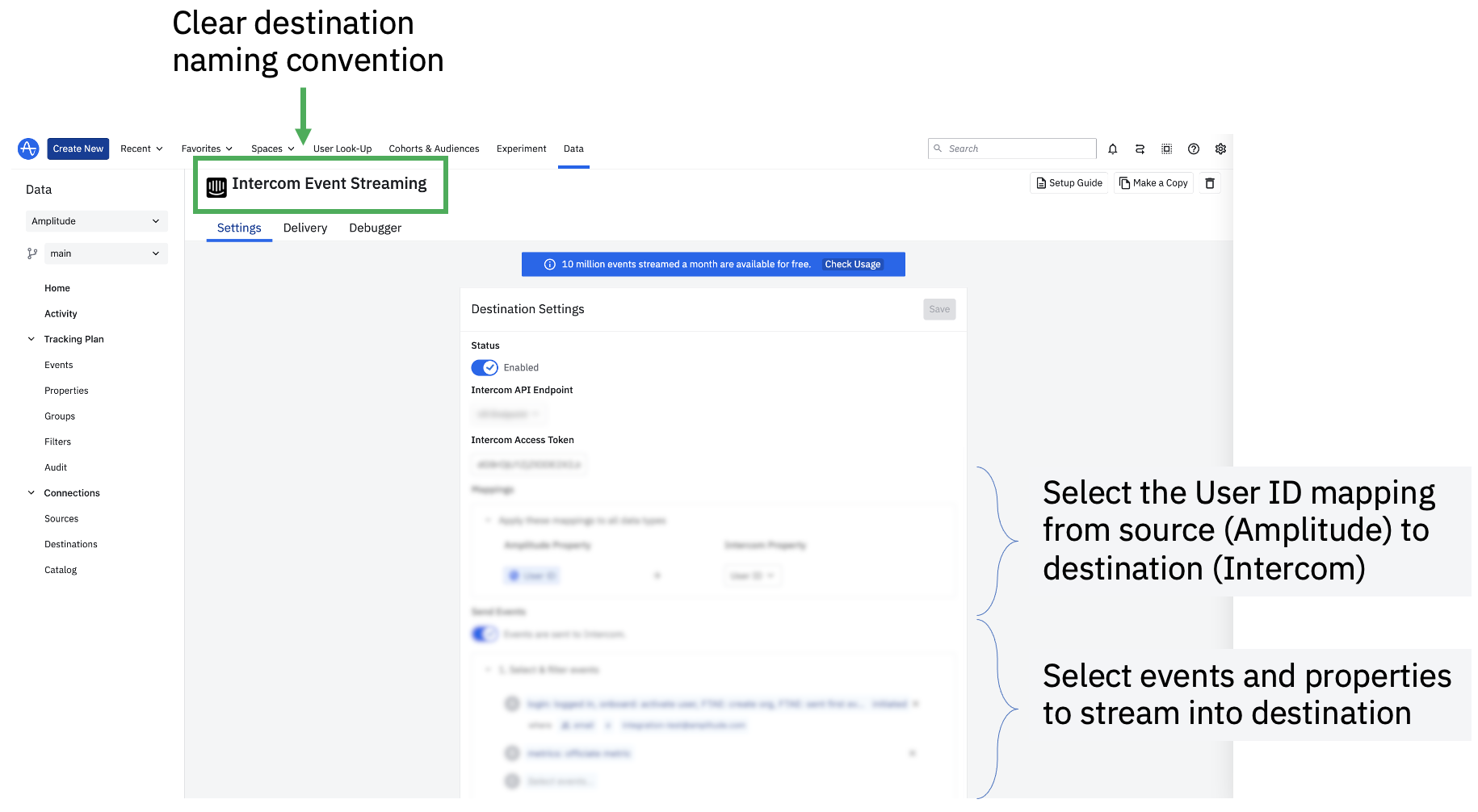Click the branch icon beside main
This screenshot has width=1478, height=812.
(32, 253)
